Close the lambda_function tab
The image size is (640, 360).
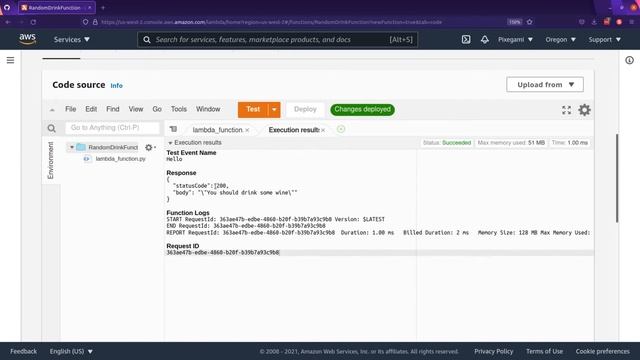(x=247, y=130)
